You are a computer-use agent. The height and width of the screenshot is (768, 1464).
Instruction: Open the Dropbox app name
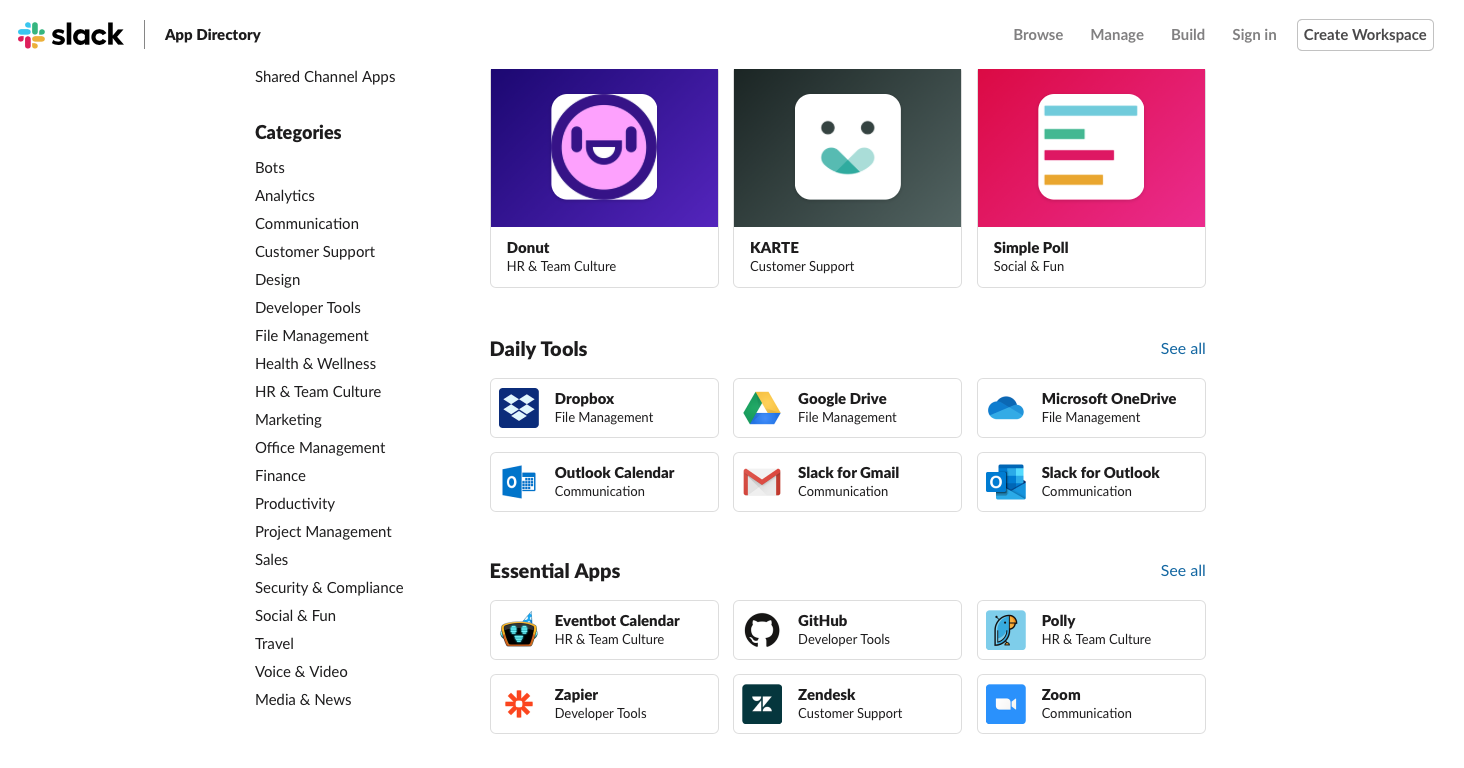coord(584,399)
